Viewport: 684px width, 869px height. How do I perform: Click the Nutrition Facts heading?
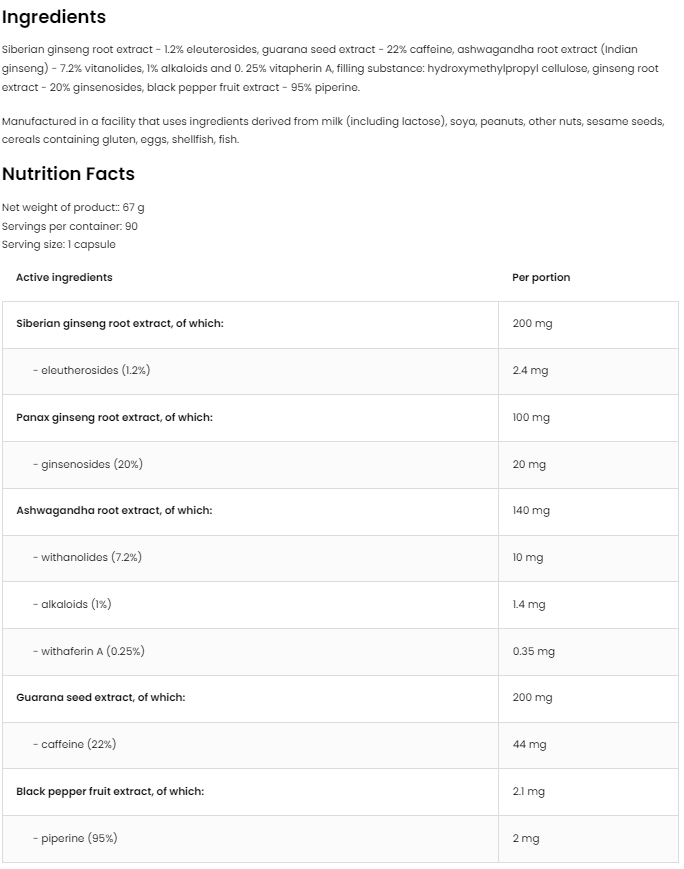[68, 174]
